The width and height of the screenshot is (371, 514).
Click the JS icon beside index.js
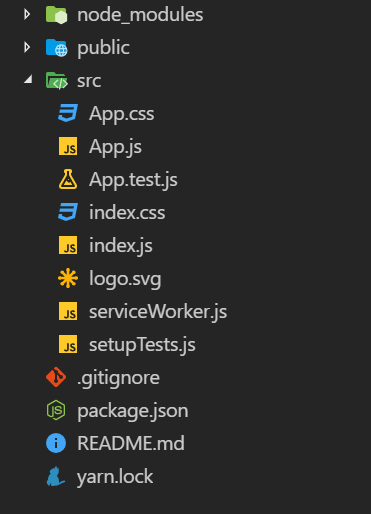[68, 245]
